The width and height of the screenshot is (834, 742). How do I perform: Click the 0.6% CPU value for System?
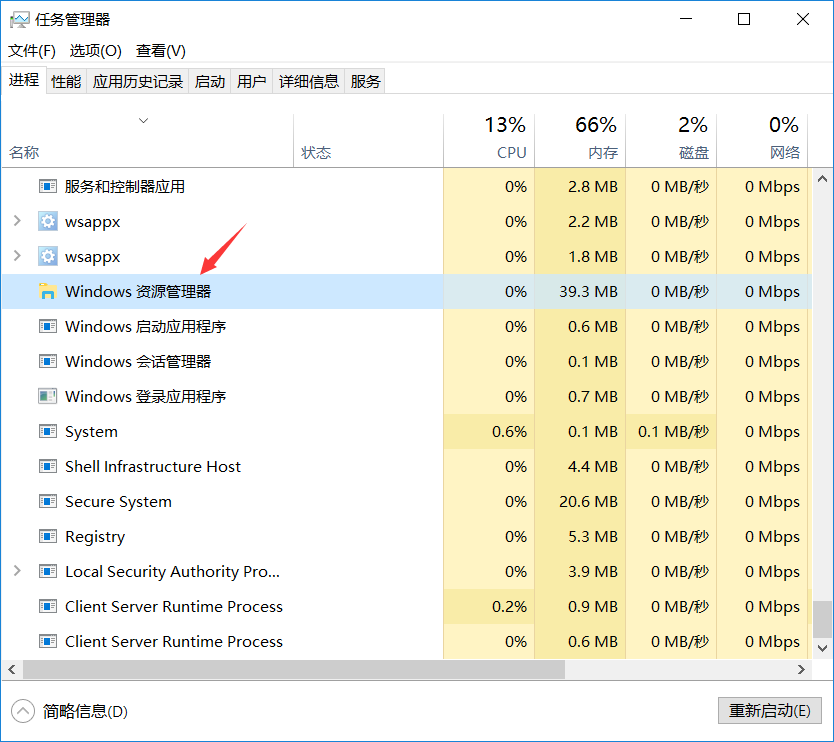click(509, 431)
